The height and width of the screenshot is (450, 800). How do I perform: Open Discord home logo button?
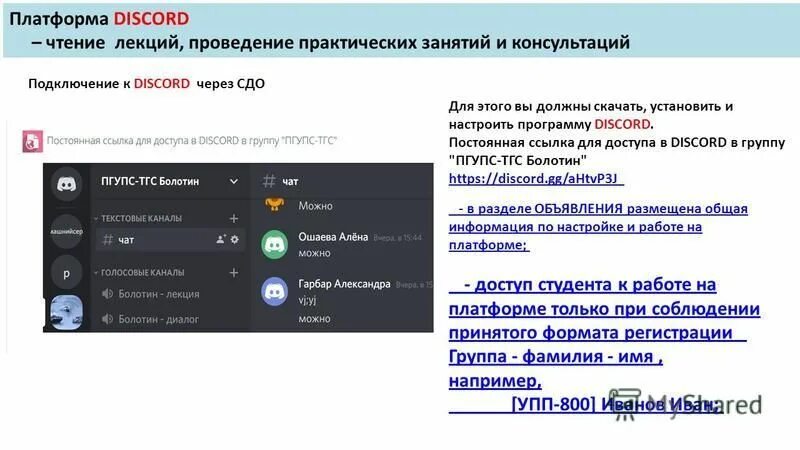point(66,183)
